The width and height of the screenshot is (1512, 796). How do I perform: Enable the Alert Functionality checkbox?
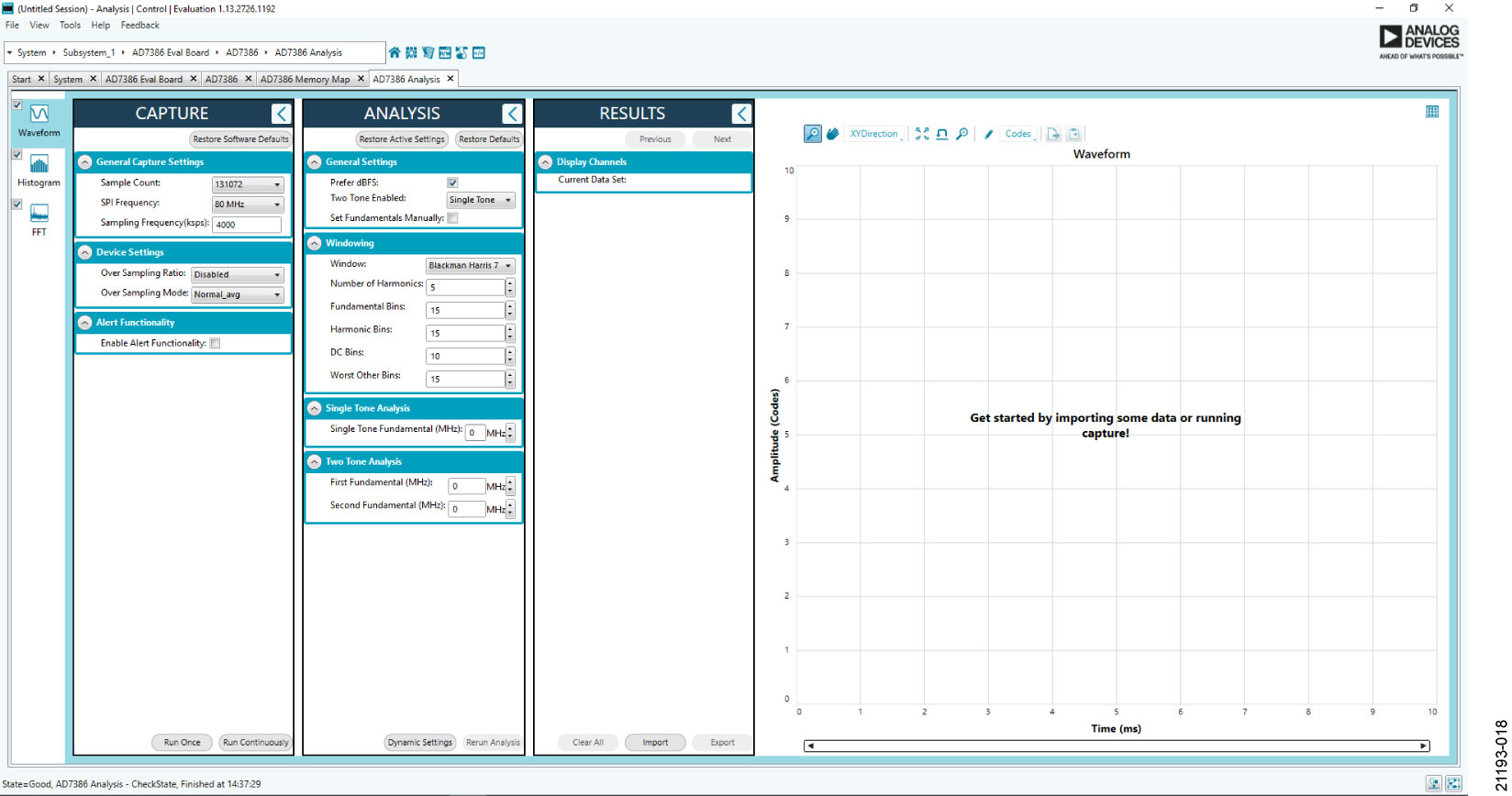point(215,344)
